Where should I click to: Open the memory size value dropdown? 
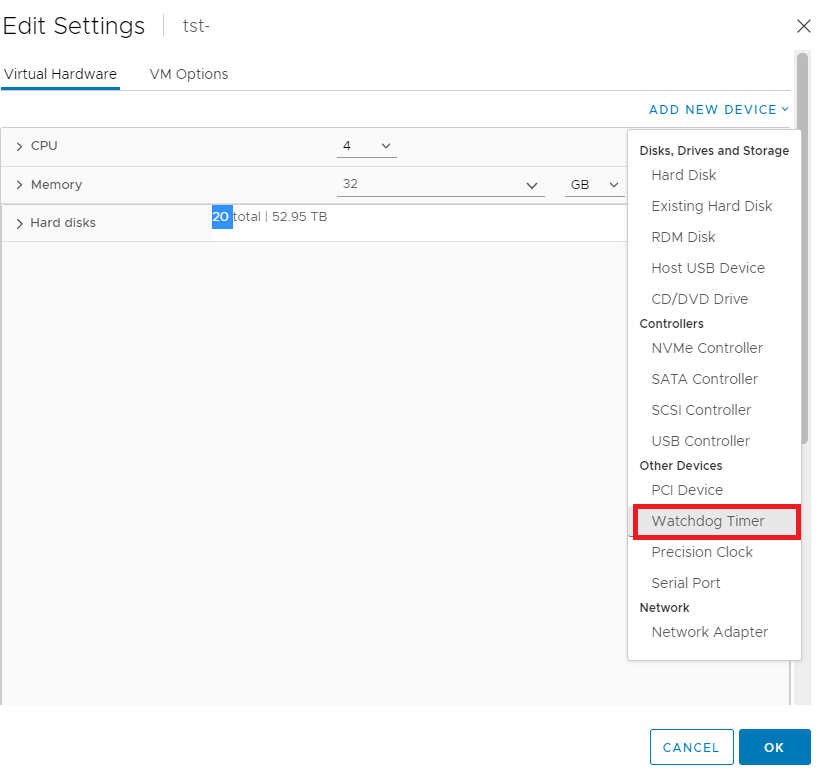440,185
